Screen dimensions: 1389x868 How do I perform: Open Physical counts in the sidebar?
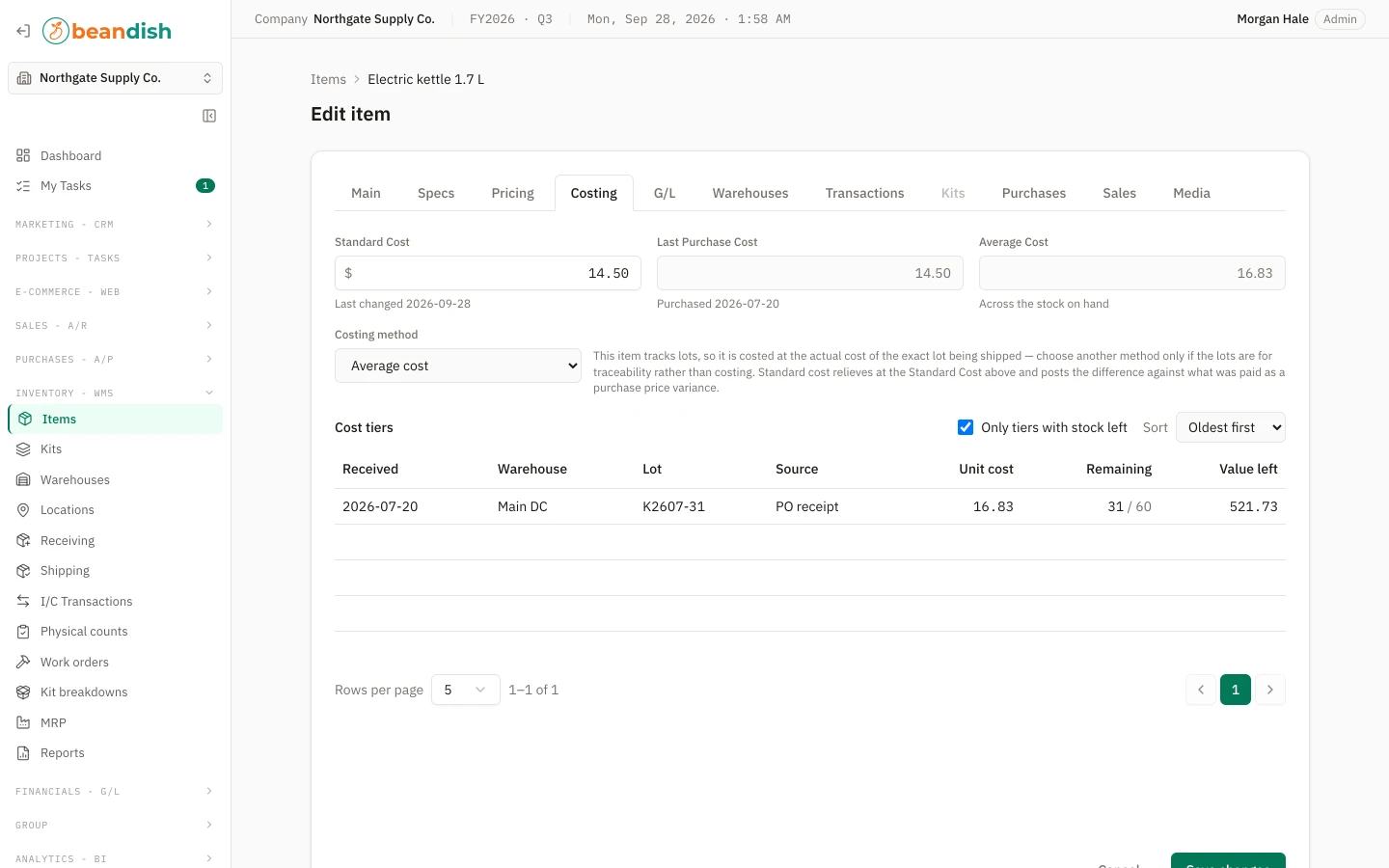pyautogui.click(x=115, y=632)
